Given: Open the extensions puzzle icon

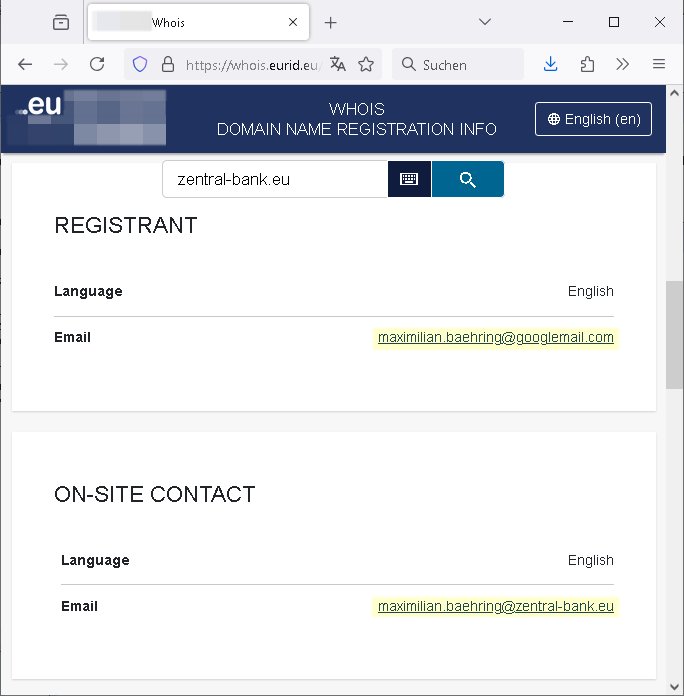Looking at the screenshot, I should [587, 64].
